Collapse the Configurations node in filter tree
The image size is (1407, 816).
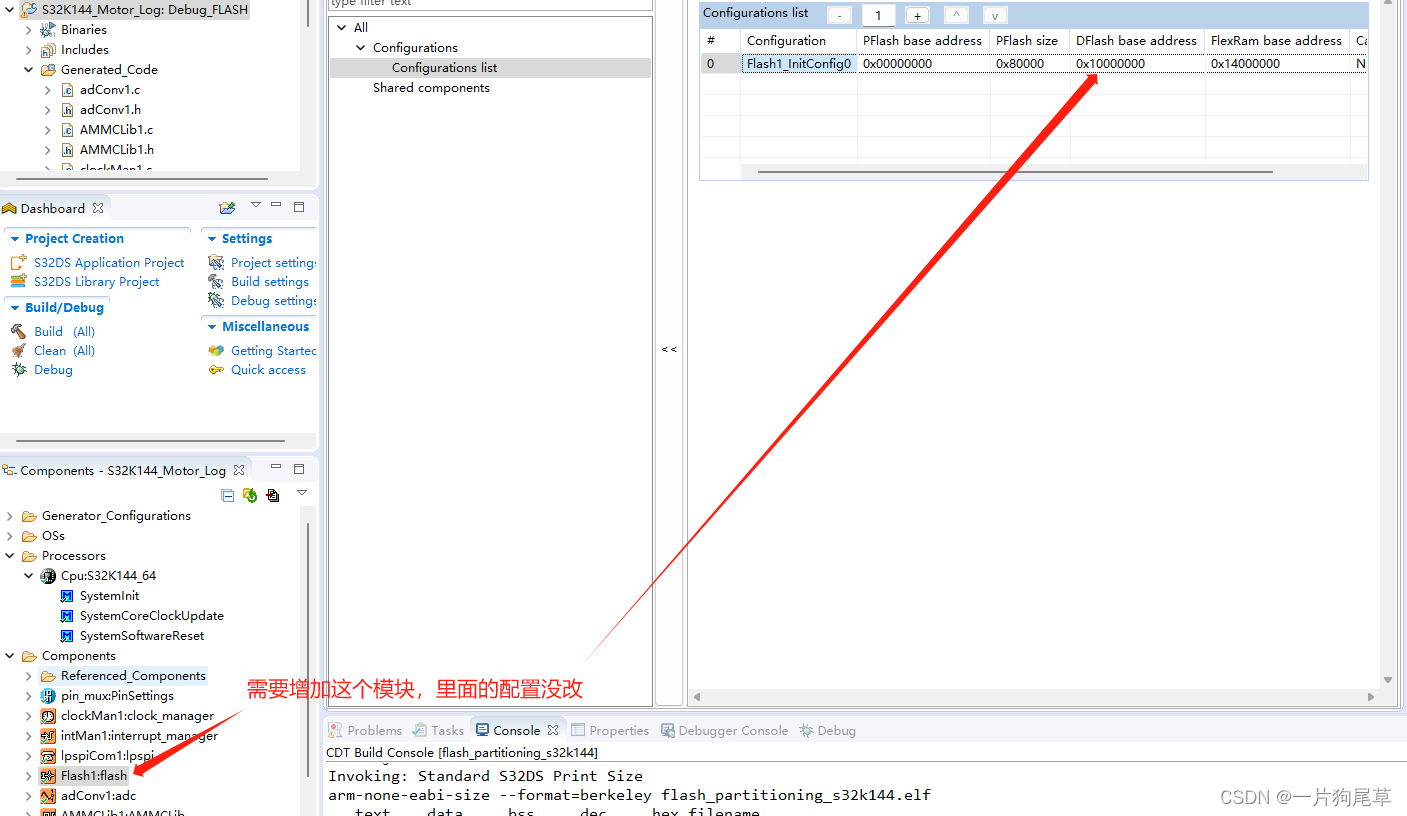361,48
